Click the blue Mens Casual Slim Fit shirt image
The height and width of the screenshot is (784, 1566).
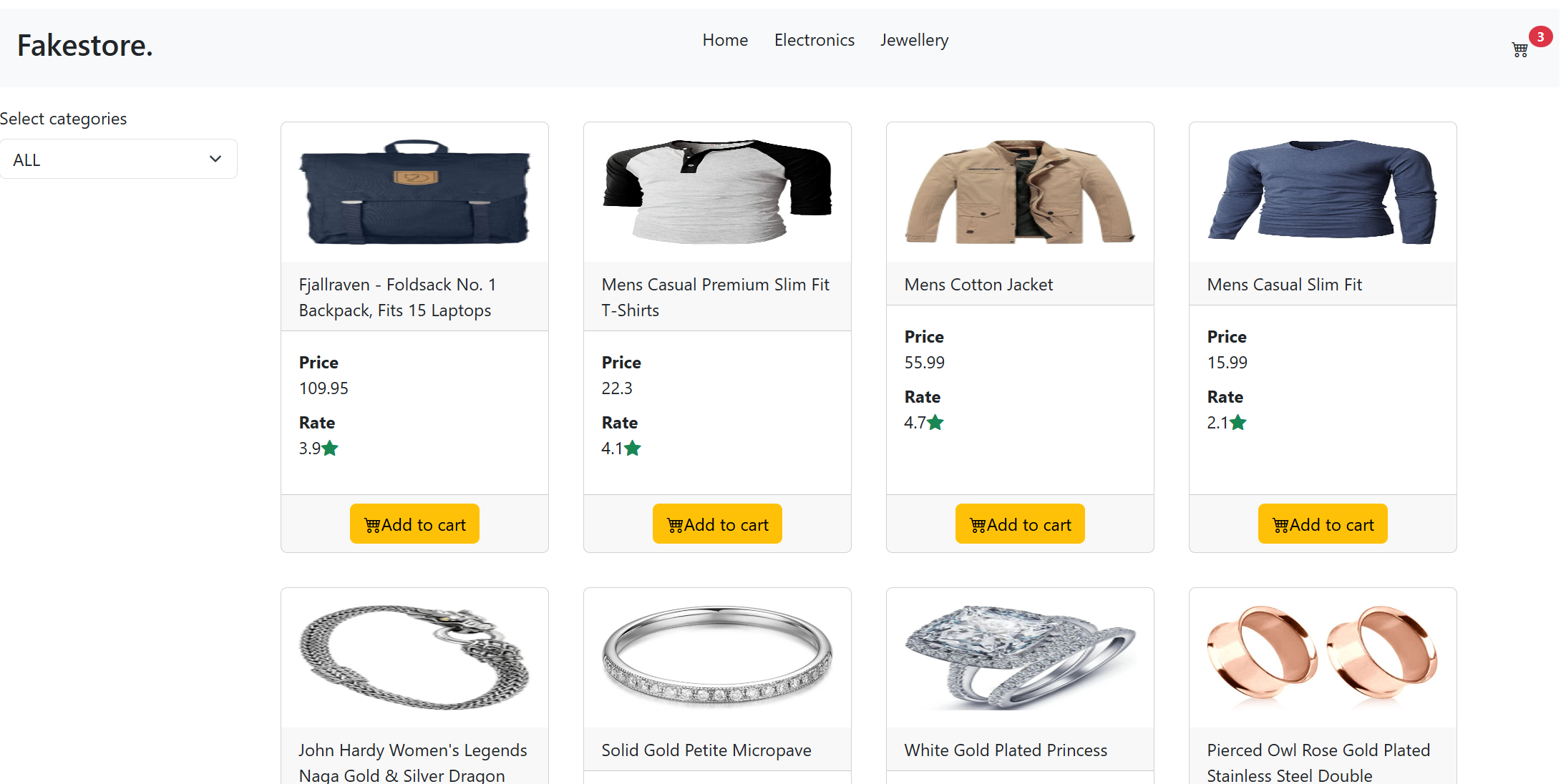[1323, 192]
